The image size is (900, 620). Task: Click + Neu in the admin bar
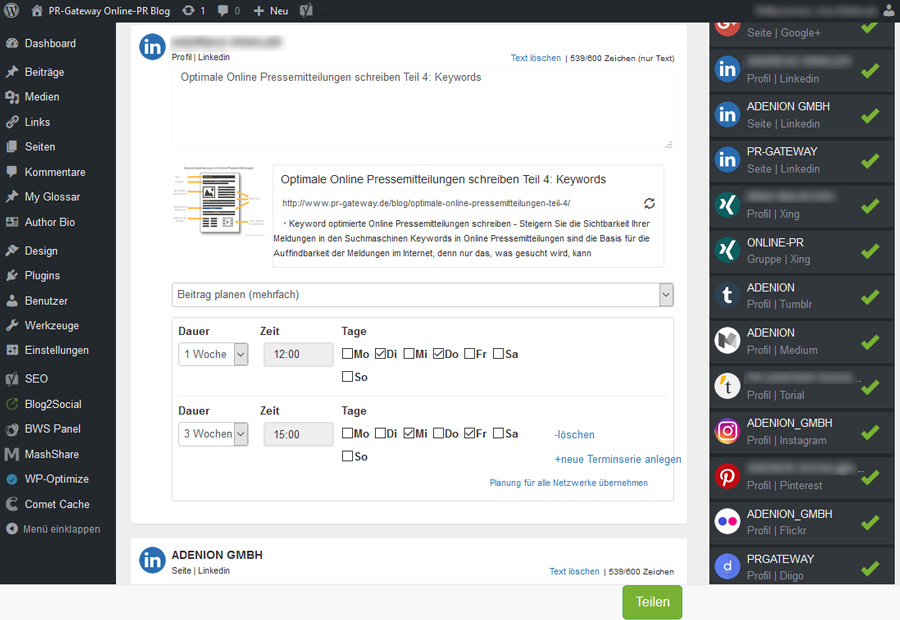pos(271,11)
